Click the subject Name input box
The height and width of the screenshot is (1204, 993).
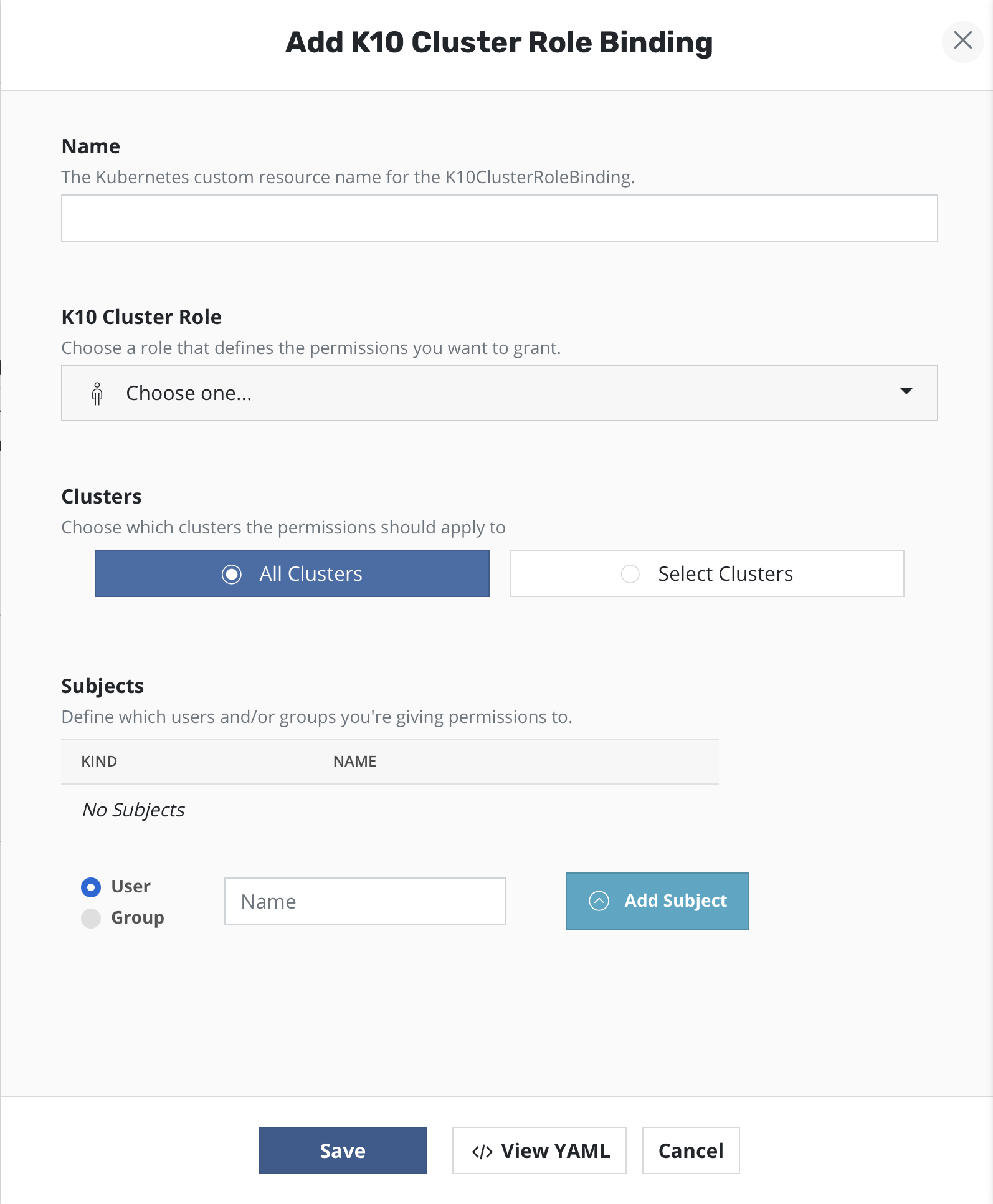[364, 901]
